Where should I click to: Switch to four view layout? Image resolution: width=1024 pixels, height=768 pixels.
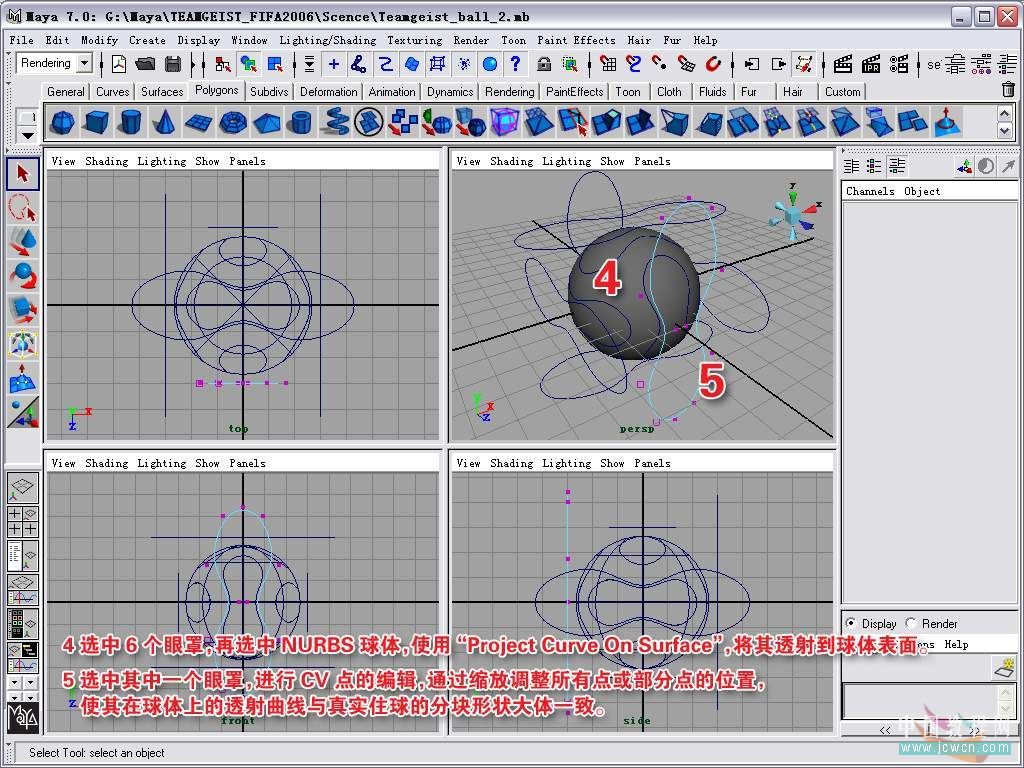pos(23,522)
